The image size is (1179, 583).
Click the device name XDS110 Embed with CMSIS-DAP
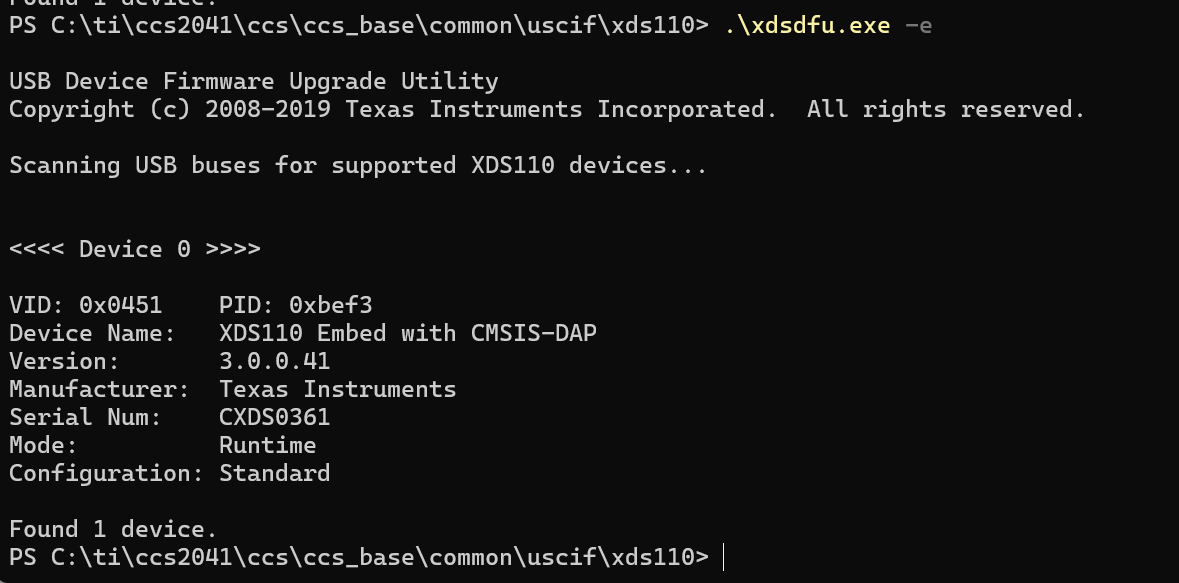[x=408, y=333]
